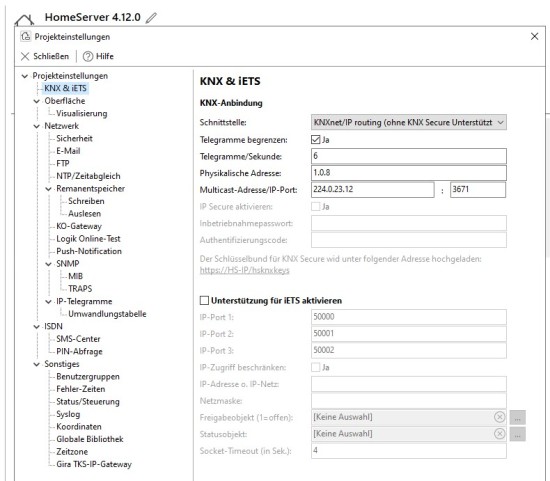
Task: Open Umwandlungstabelle under IP-Telegramme
Action: (x=107, y=314)
